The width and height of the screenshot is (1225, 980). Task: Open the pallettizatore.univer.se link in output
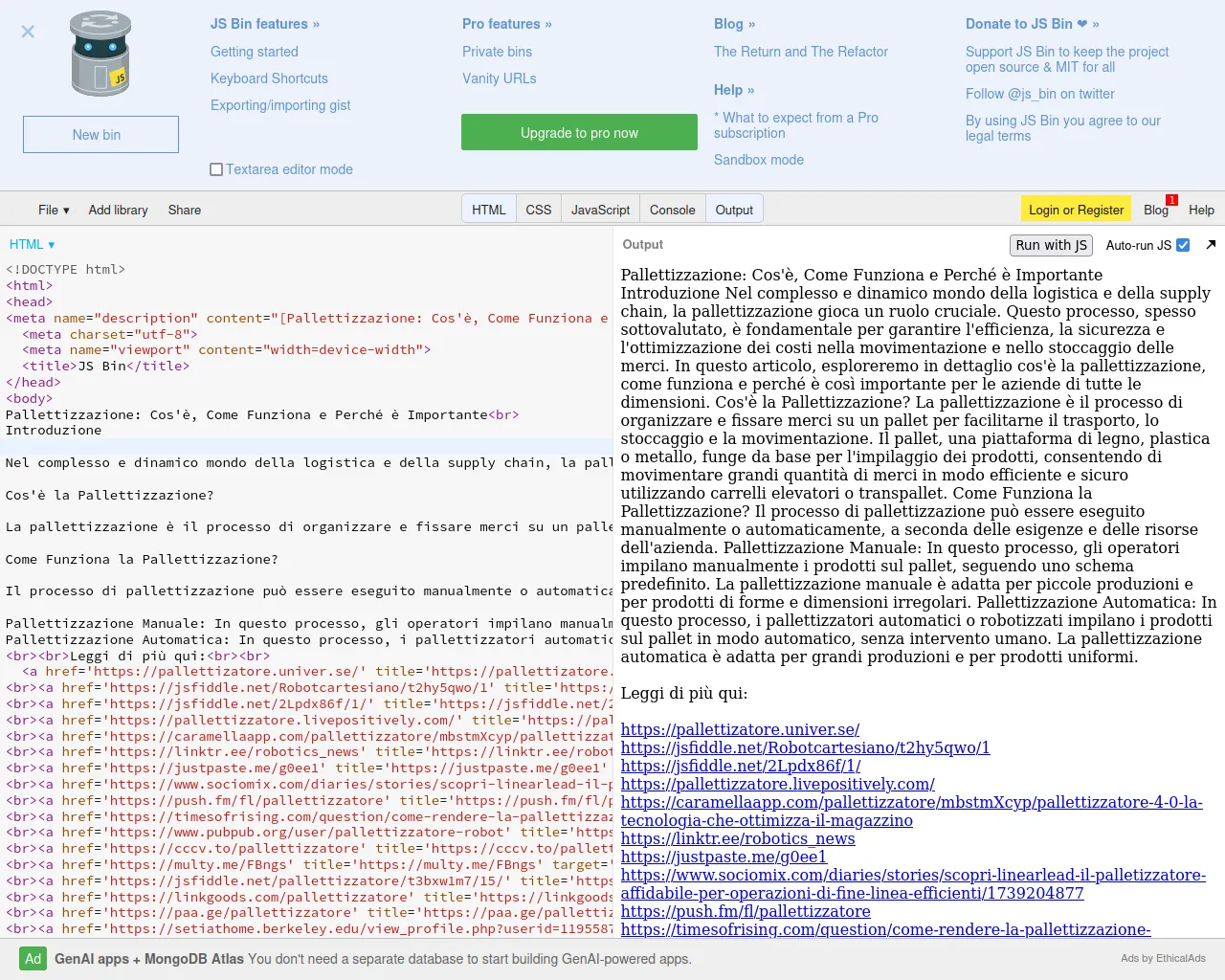tap(740, 729)
